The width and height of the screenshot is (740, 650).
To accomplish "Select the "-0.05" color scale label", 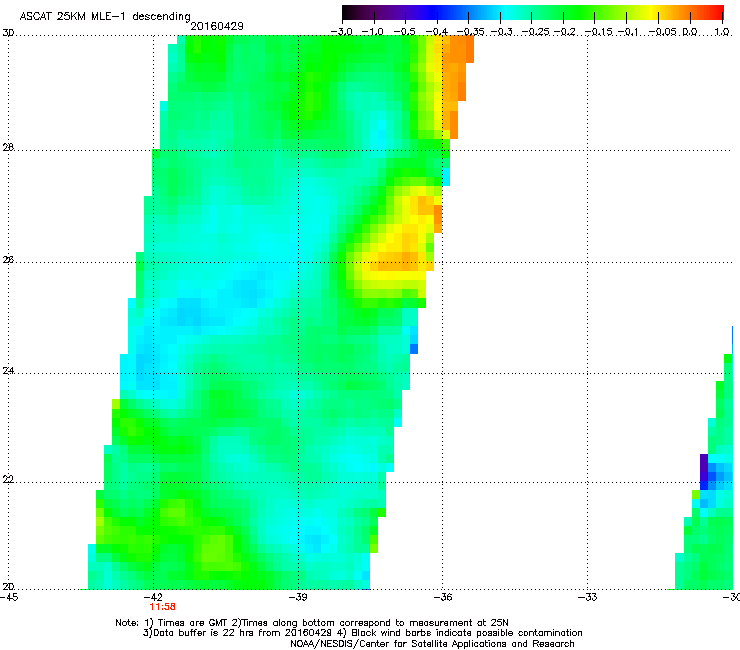I will pyautogui.click(x=663, y=32).
